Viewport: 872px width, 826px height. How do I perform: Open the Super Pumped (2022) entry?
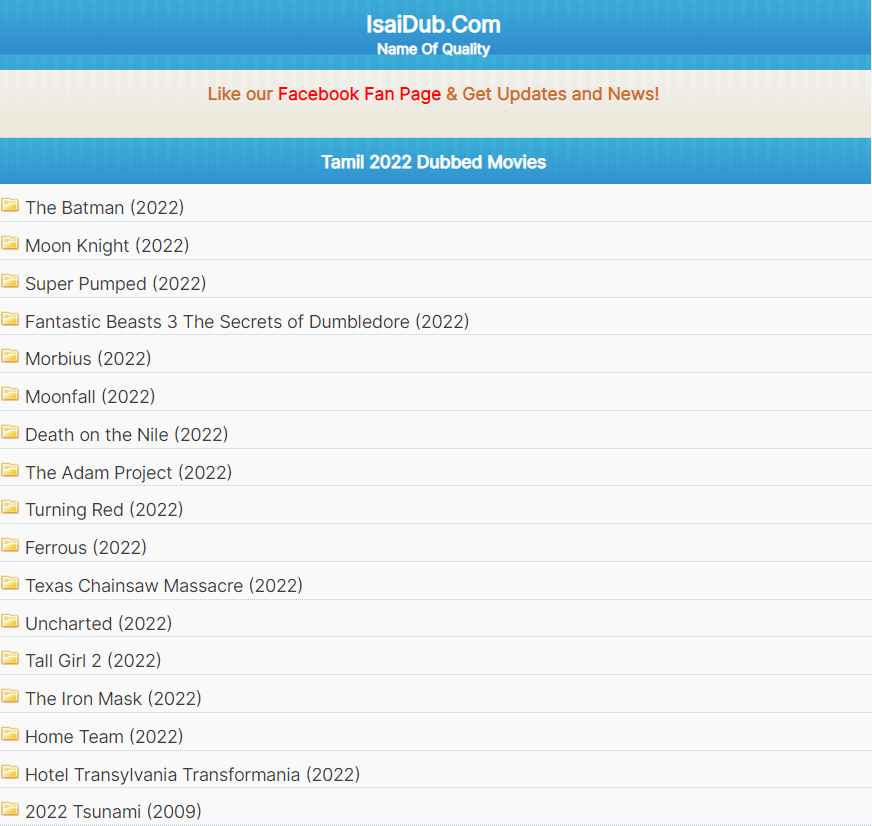click(x=116, y=283)
